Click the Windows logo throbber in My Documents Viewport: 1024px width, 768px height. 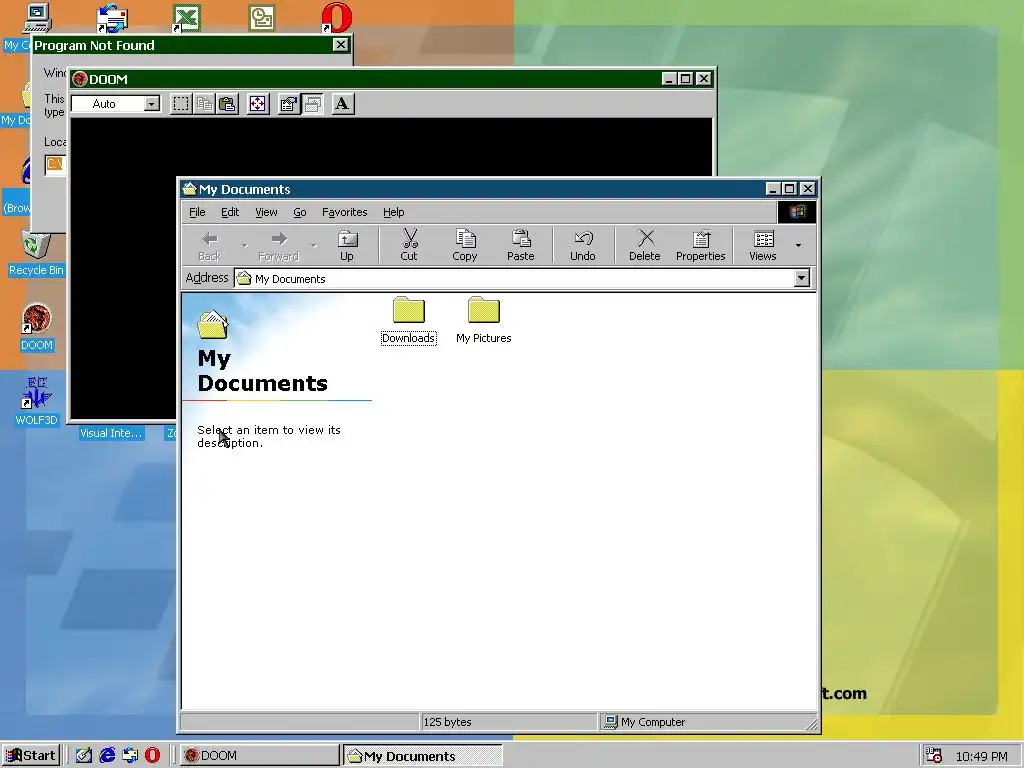pos(797,212)
